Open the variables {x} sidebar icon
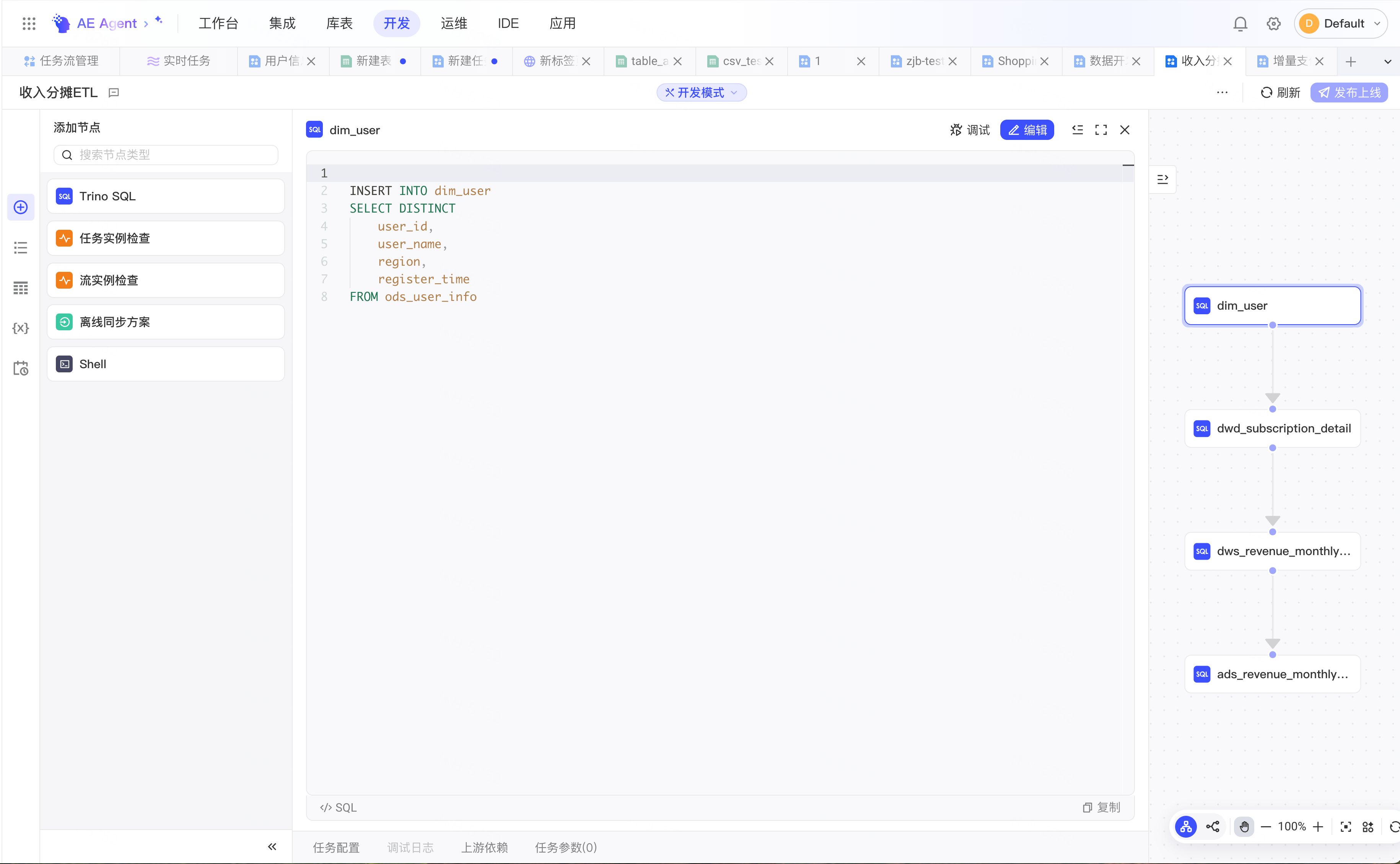This screenshot has width=1400, height=864. pyautogui.click(x=21, y=328)
